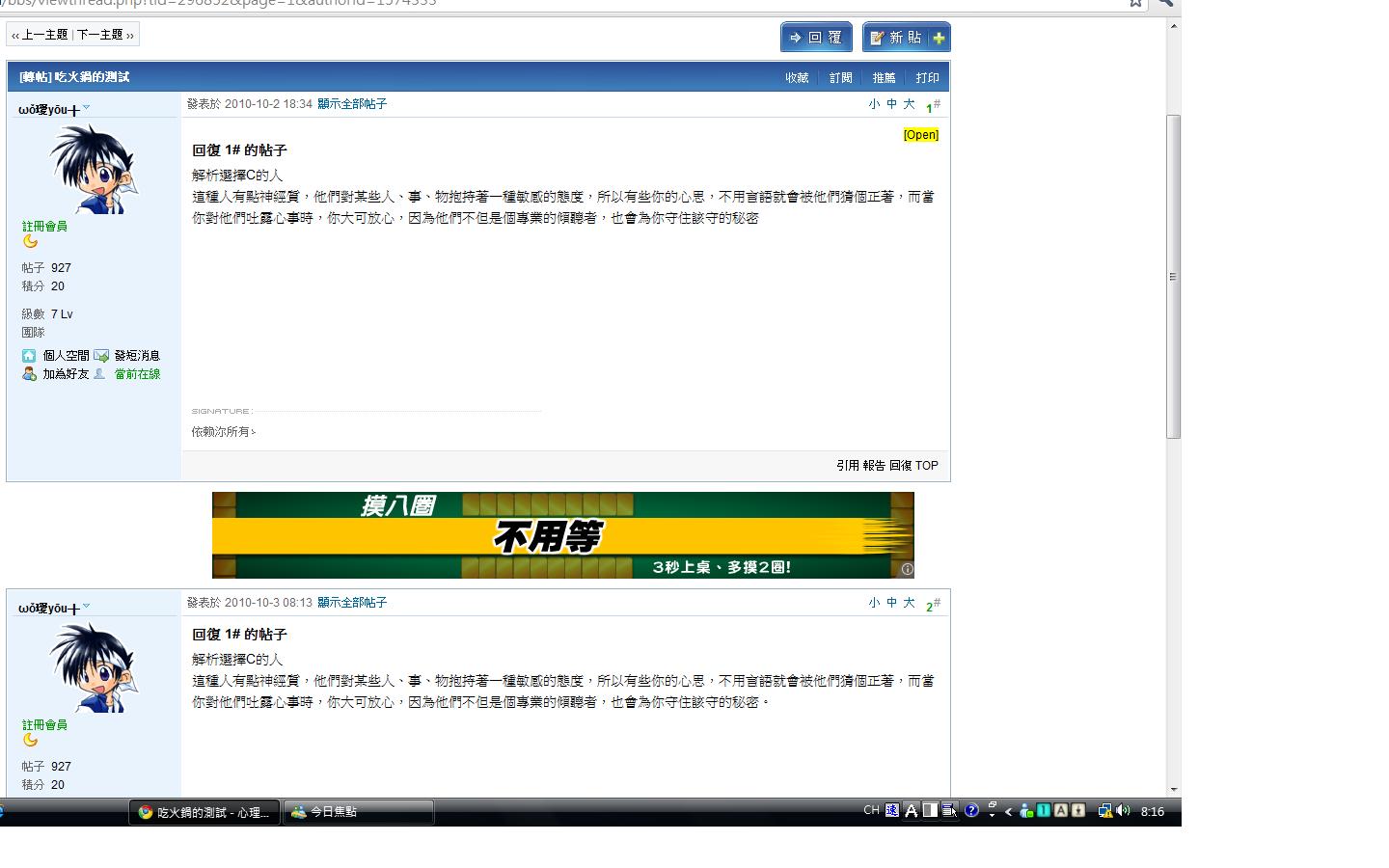Click the first post's avatar image

94,170
